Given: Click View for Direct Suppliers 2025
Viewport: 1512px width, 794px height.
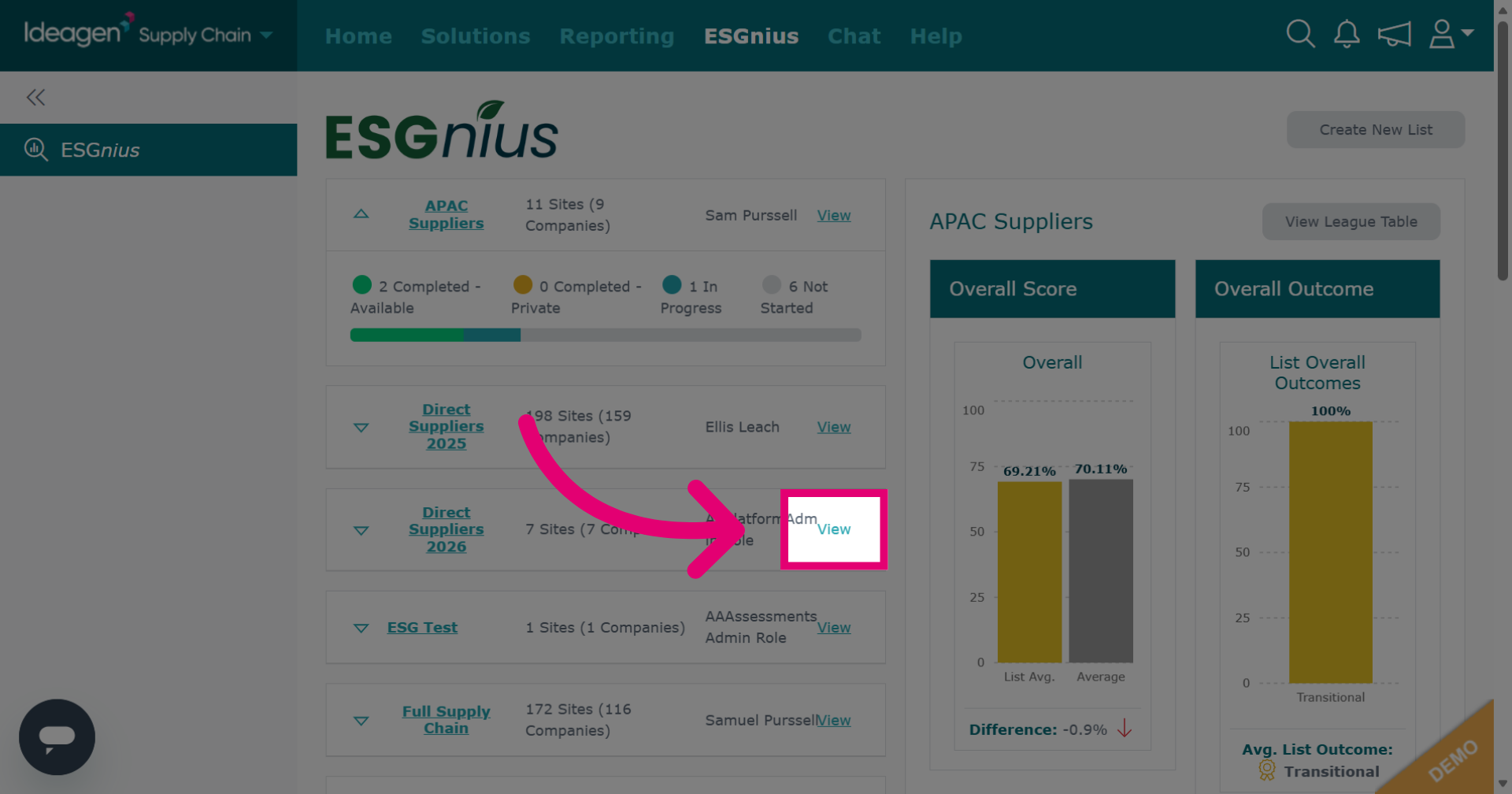Looking at the screenshot, I should tap(834, 427).
